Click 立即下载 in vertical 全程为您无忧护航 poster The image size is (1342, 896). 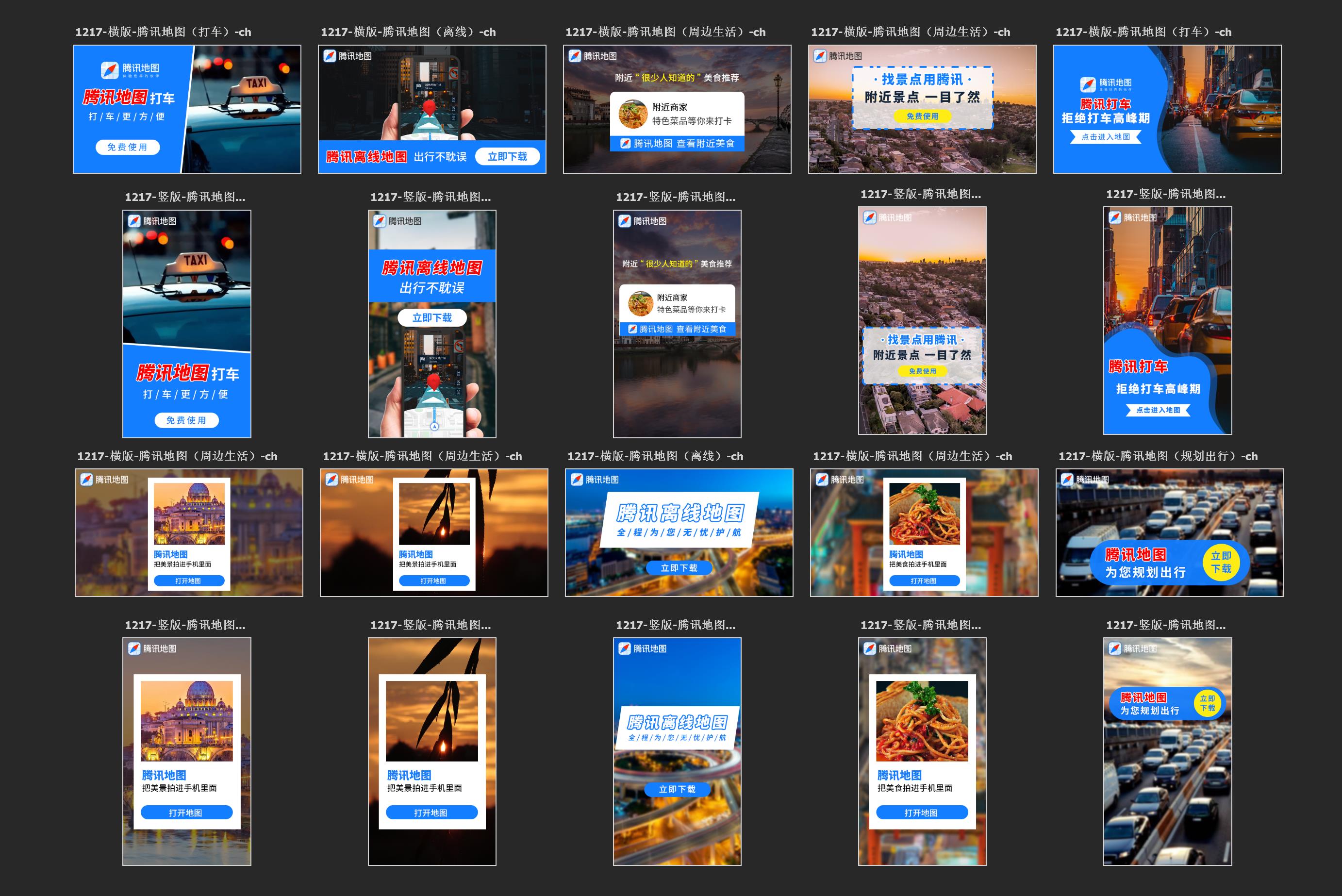coord(677,789)
